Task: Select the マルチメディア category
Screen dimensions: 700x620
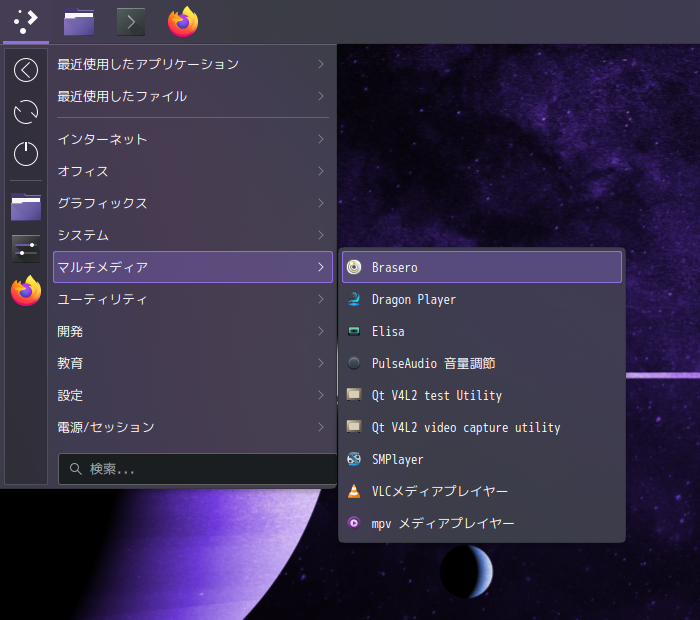Action: pyautogui.click(x=193, y=267)
